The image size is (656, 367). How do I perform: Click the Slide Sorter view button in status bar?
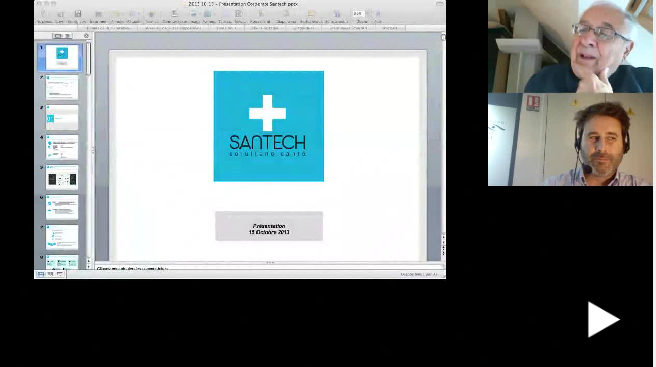coord(50,274)
